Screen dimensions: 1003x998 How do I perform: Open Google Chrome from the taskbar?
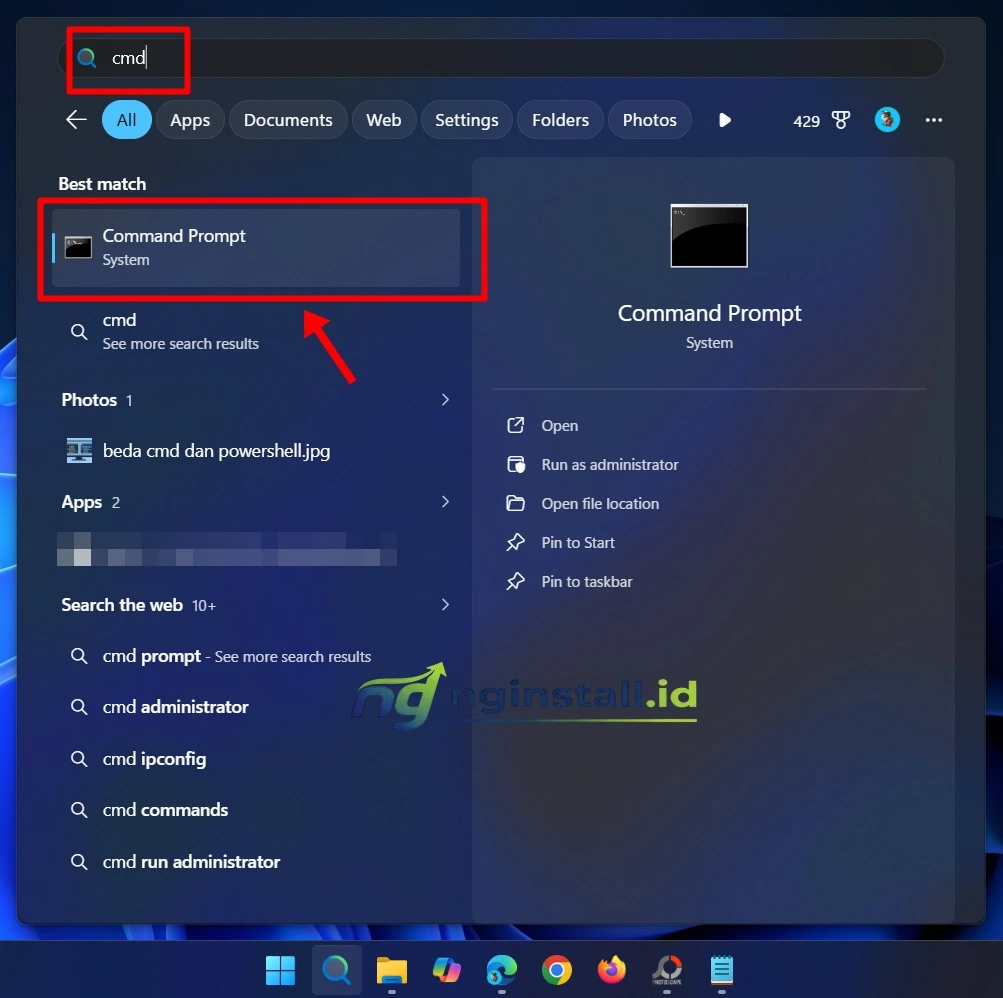[x=557, y=970]
